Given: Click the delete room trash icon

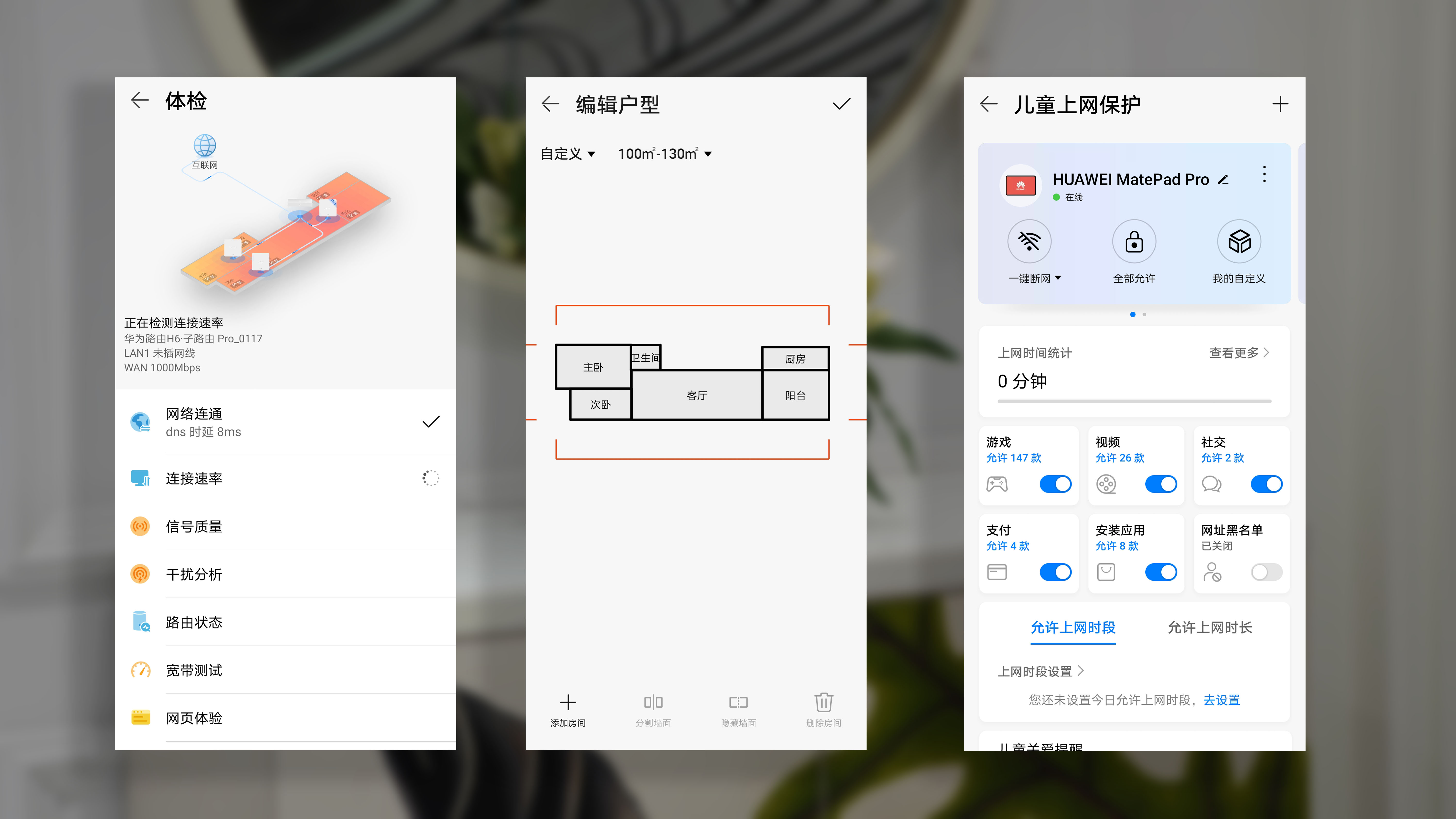Looking at the screenshot, I should (824, 703).
